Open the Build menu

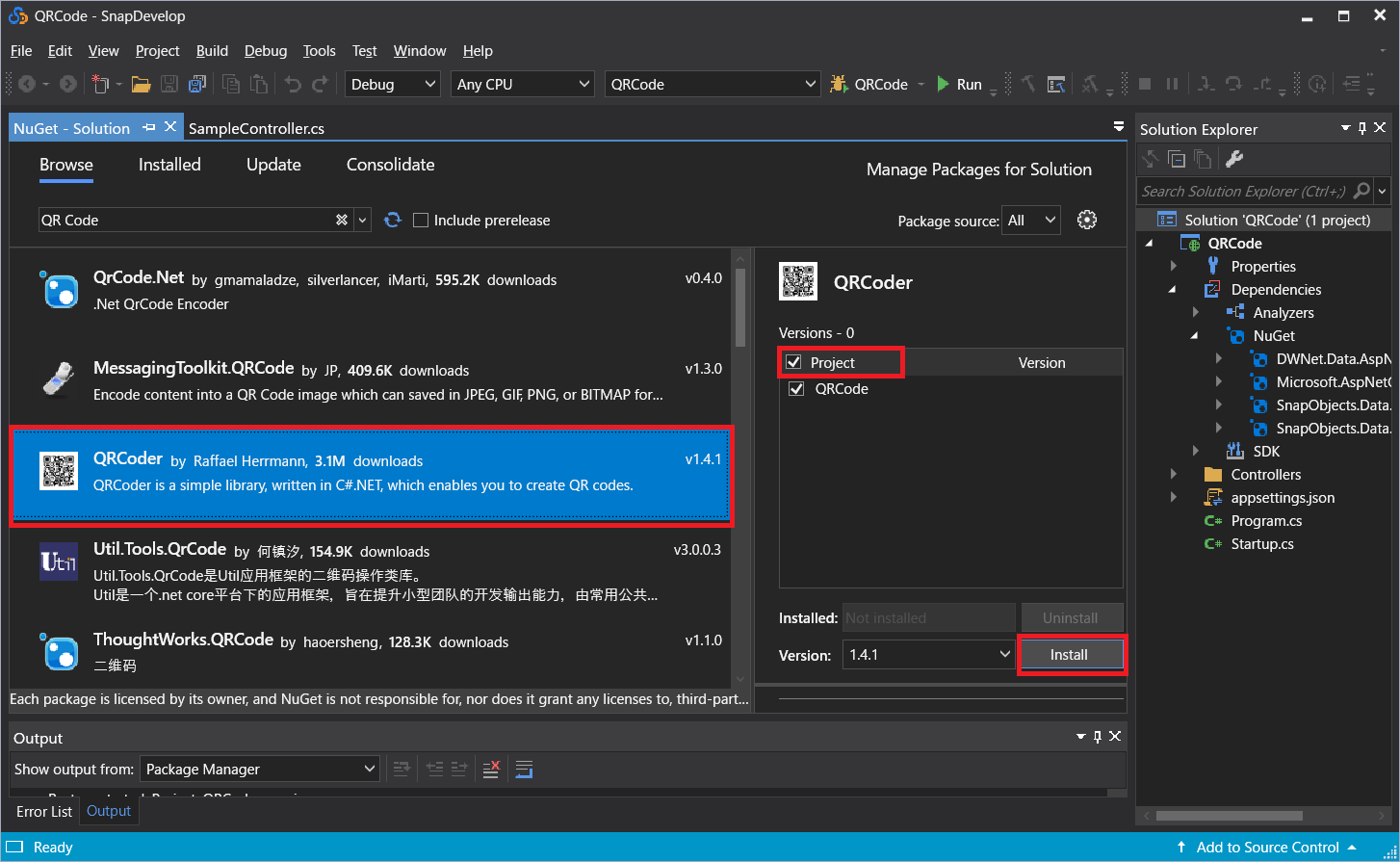tap(212, 51)
